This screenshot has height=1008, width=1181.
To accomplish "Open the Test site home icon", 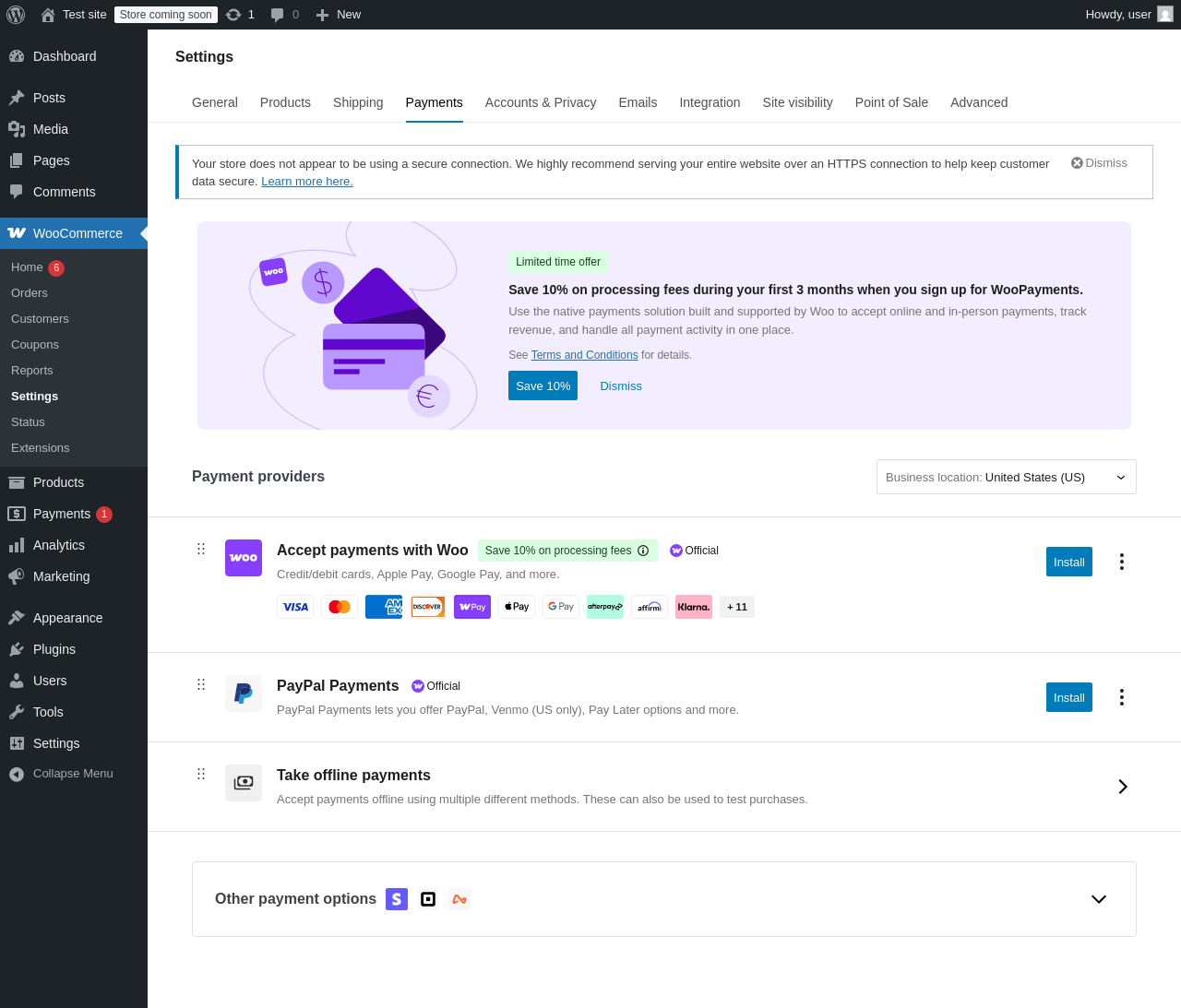I will pyautogui.click(x=48, y=15).
